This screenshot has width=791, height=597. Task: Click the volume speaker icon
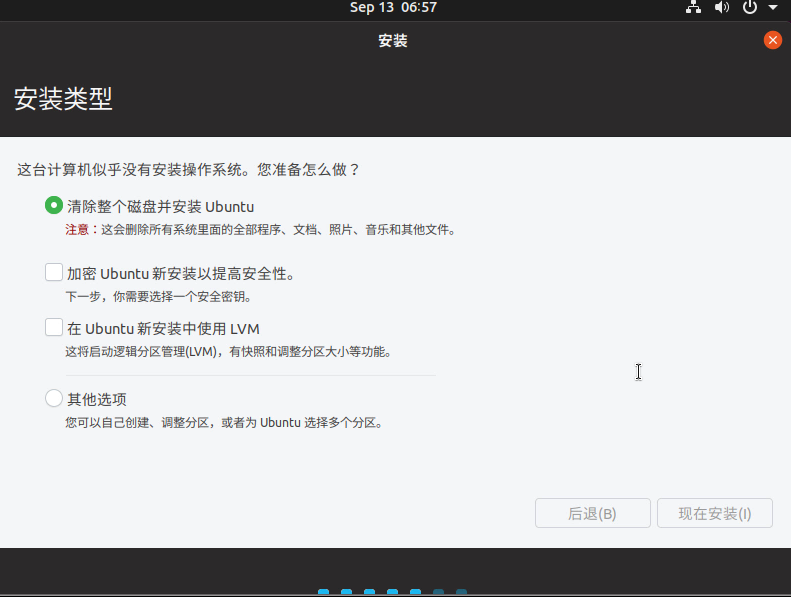pyautogui.click(x=721, y=7)
